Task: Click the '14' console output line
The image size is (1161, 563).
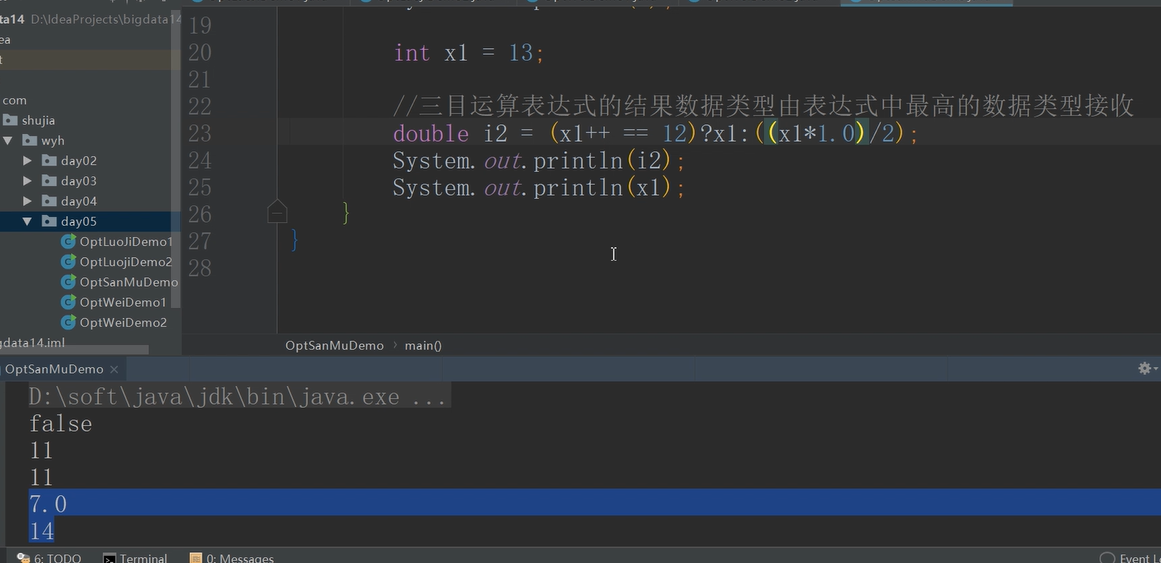Action: tap(41, 530)
